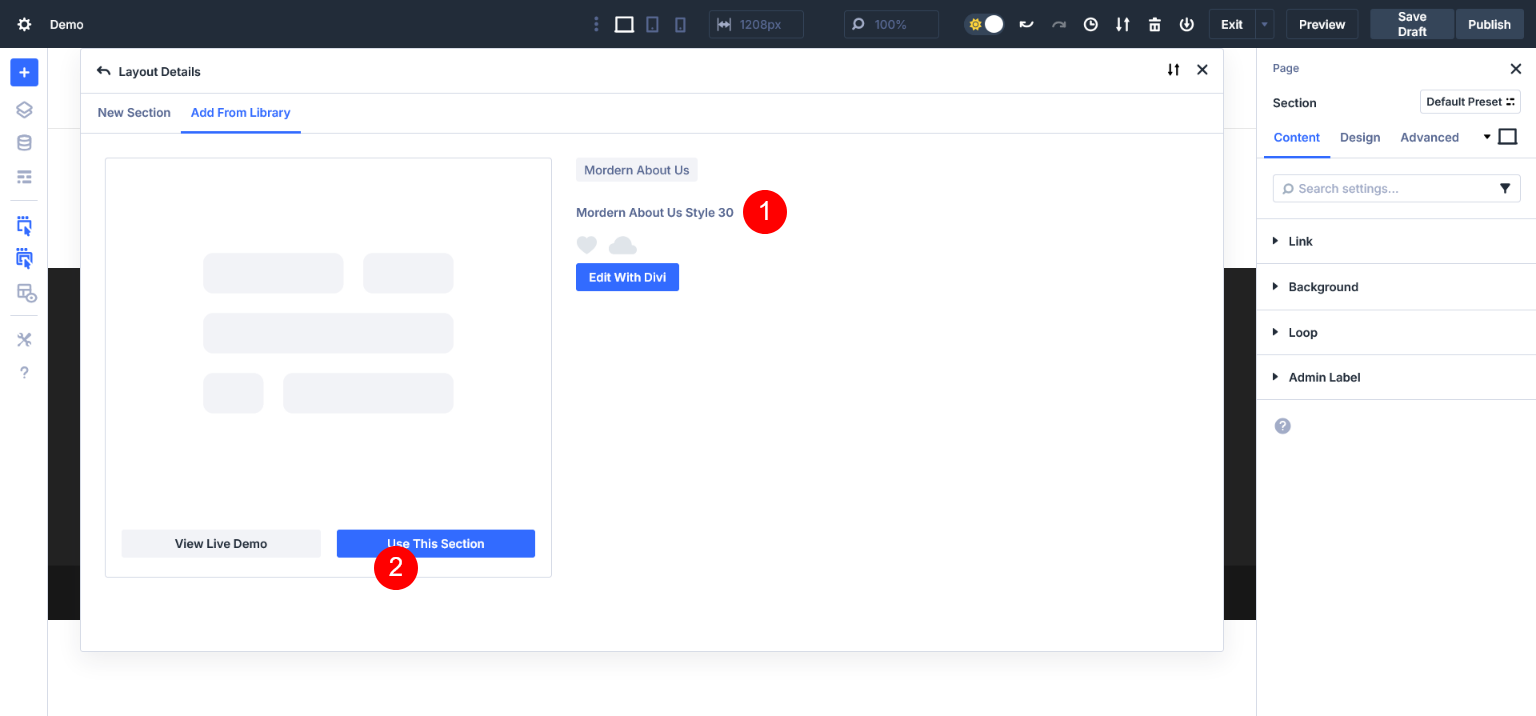Select the Content tab
The image size is (1536, 716).
1297,138
